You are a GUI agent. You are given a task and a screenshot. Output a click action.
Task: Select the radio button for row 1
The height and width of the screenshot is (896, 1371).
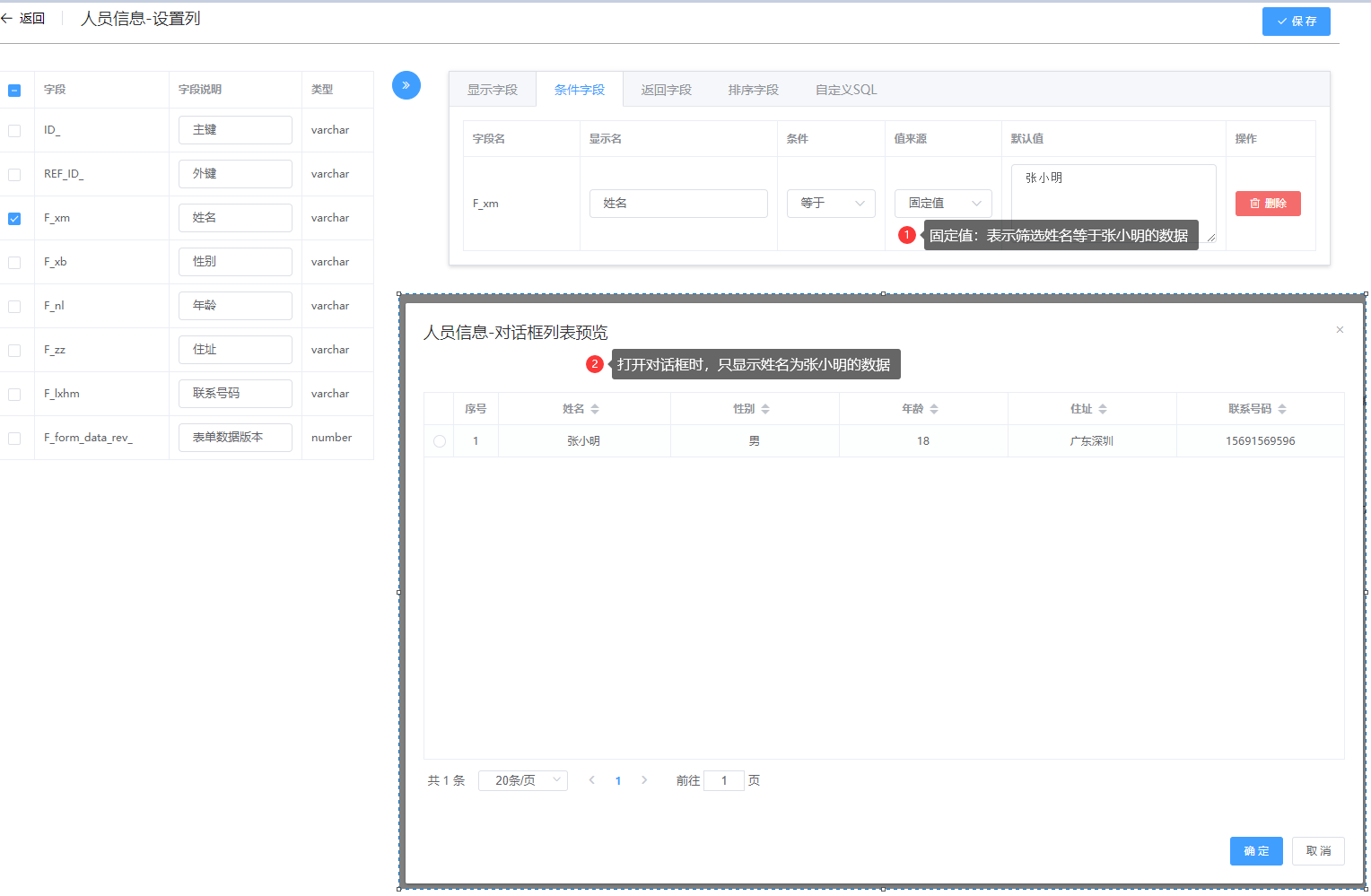[x=440, y=441]
